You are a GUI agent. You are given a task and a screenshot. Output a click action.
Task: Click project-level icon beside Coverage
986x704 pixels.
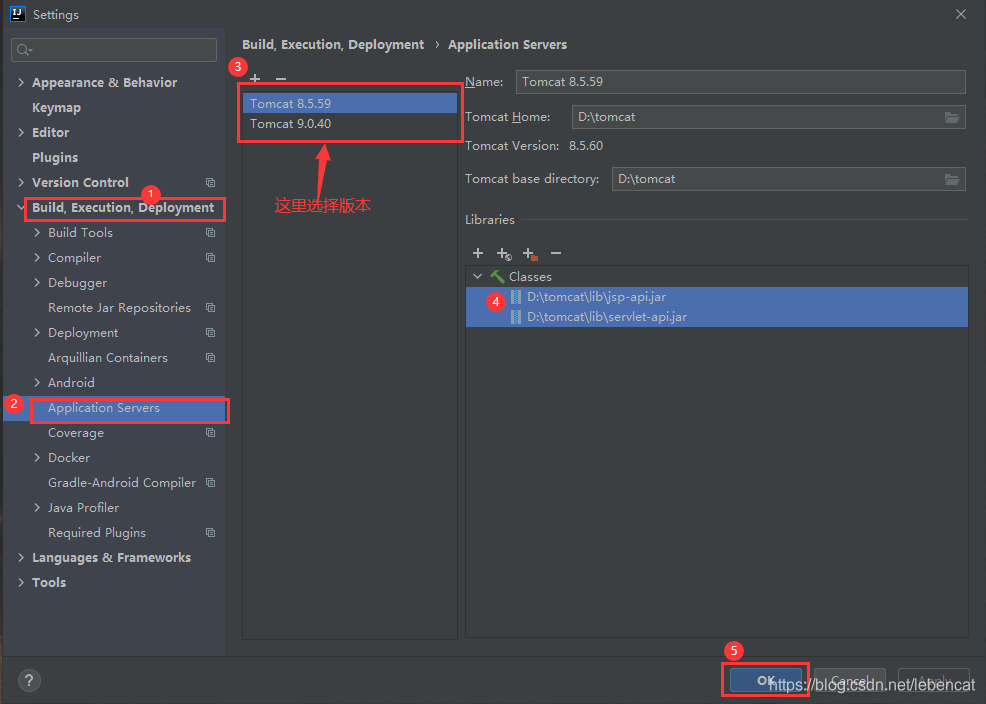pos(211,432)
